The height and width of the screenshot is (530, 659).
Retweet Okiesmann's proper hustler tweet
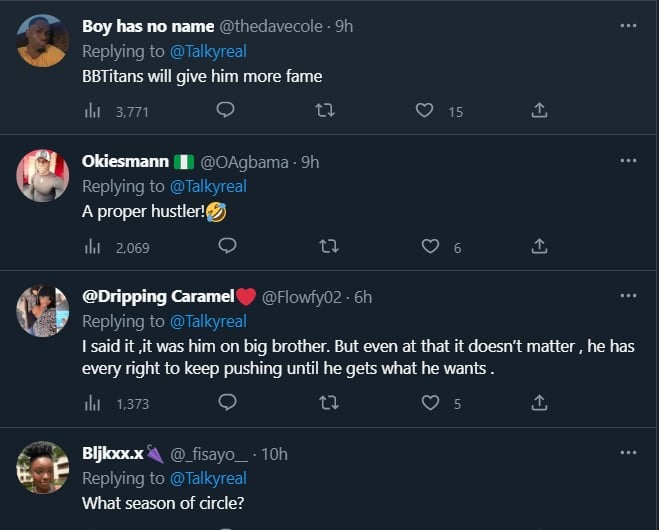pos(324,246)
